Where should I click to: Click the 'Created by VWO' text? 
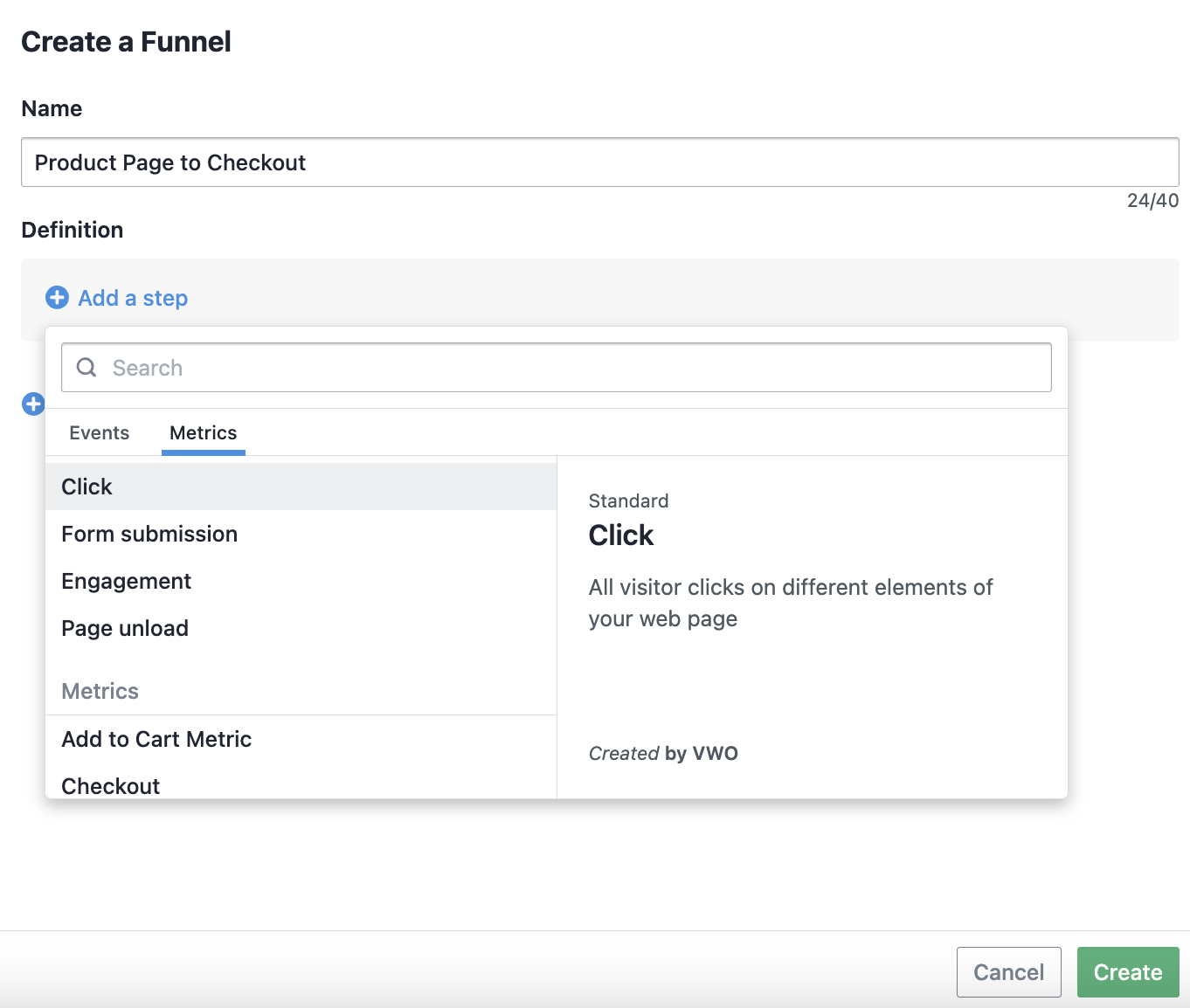[663, 753]
